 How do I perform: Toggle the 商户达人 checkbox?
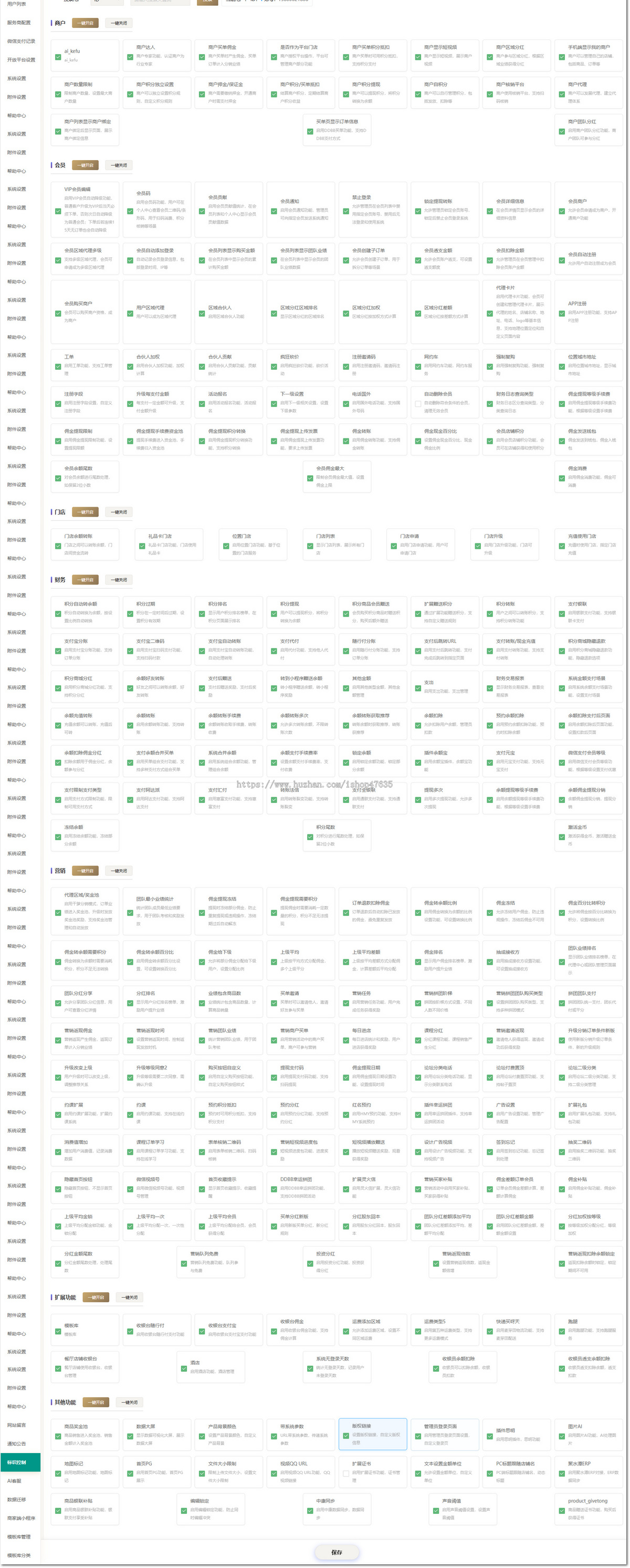coord(130,56)
